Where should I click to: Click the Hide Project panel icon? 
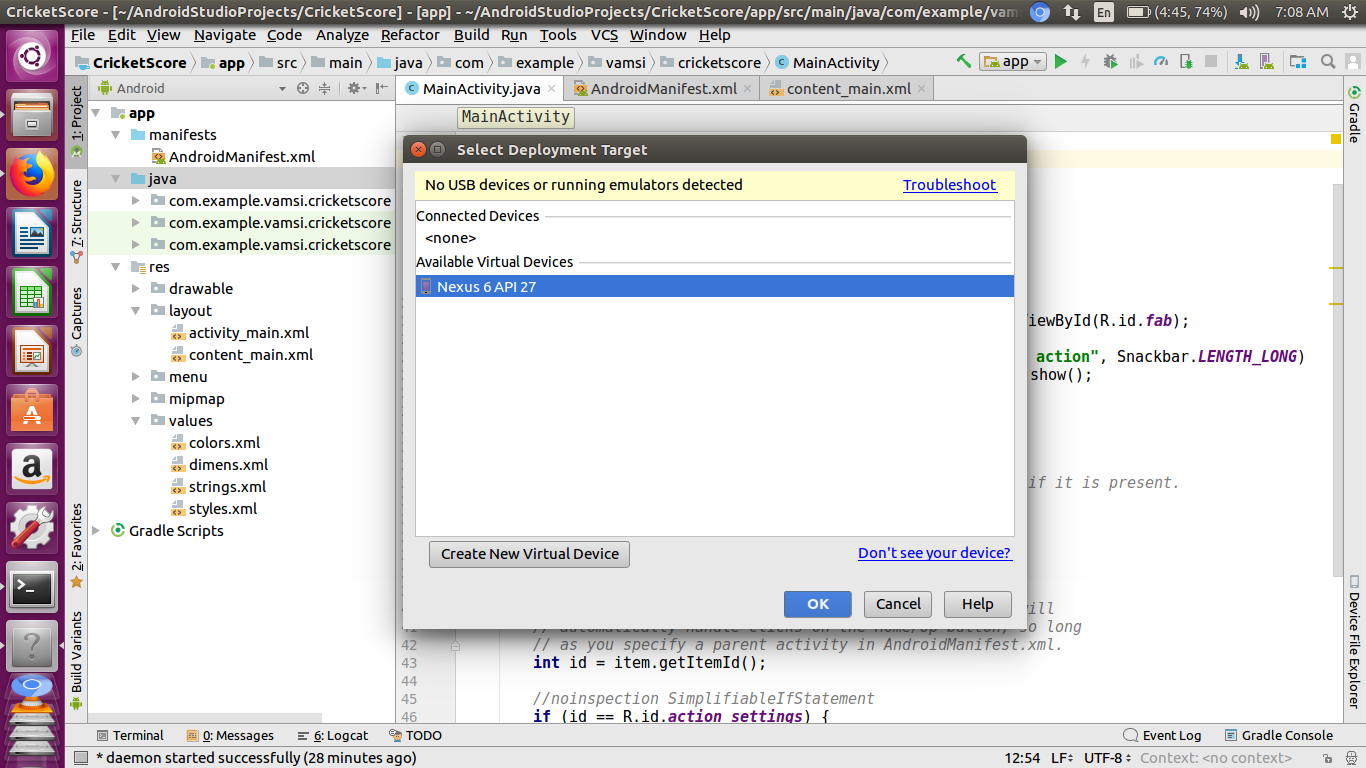point(382,88)
